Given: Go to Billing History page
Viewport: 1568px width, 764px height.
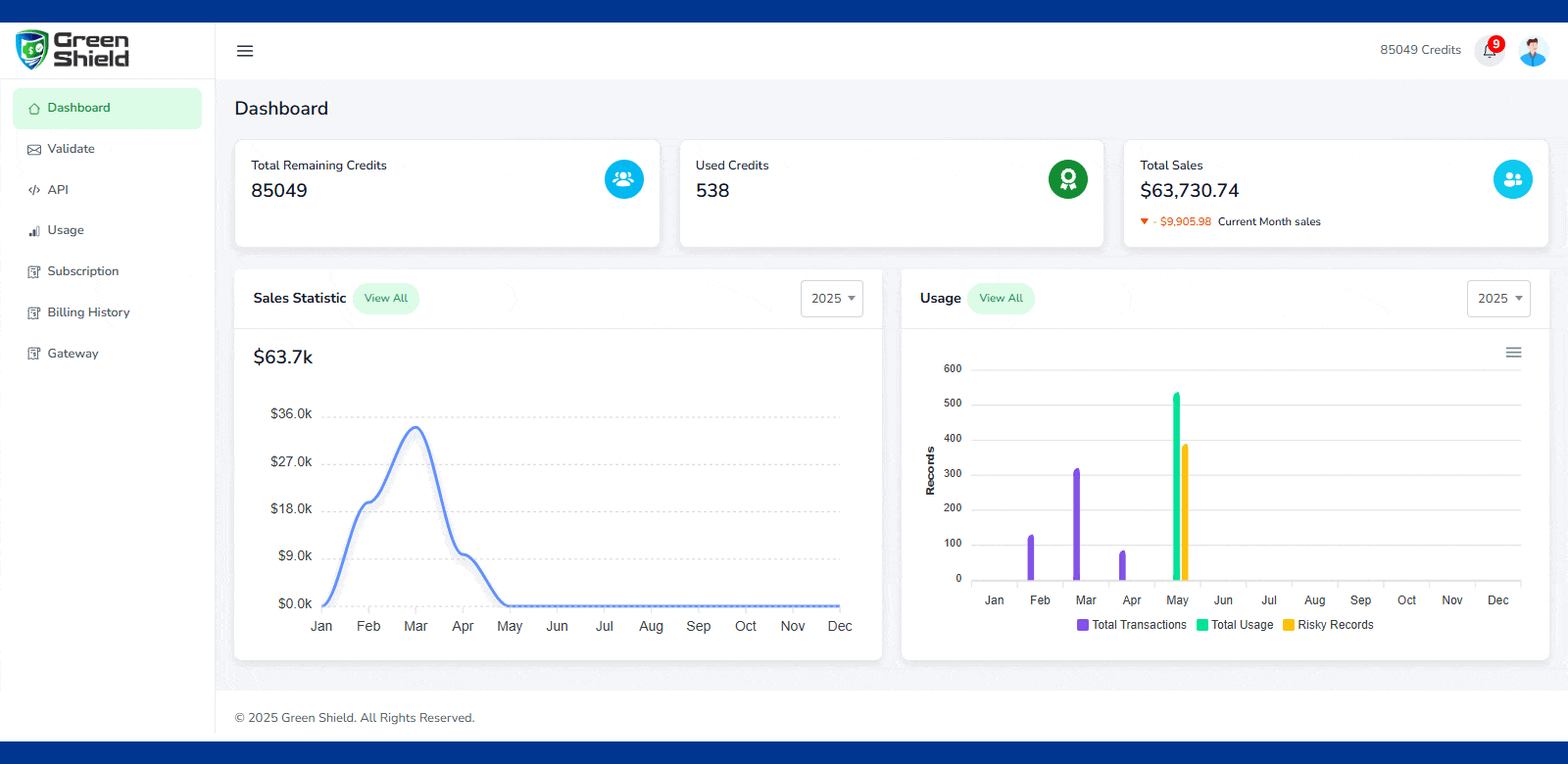Looking at the screenshot, I should 88,312.
